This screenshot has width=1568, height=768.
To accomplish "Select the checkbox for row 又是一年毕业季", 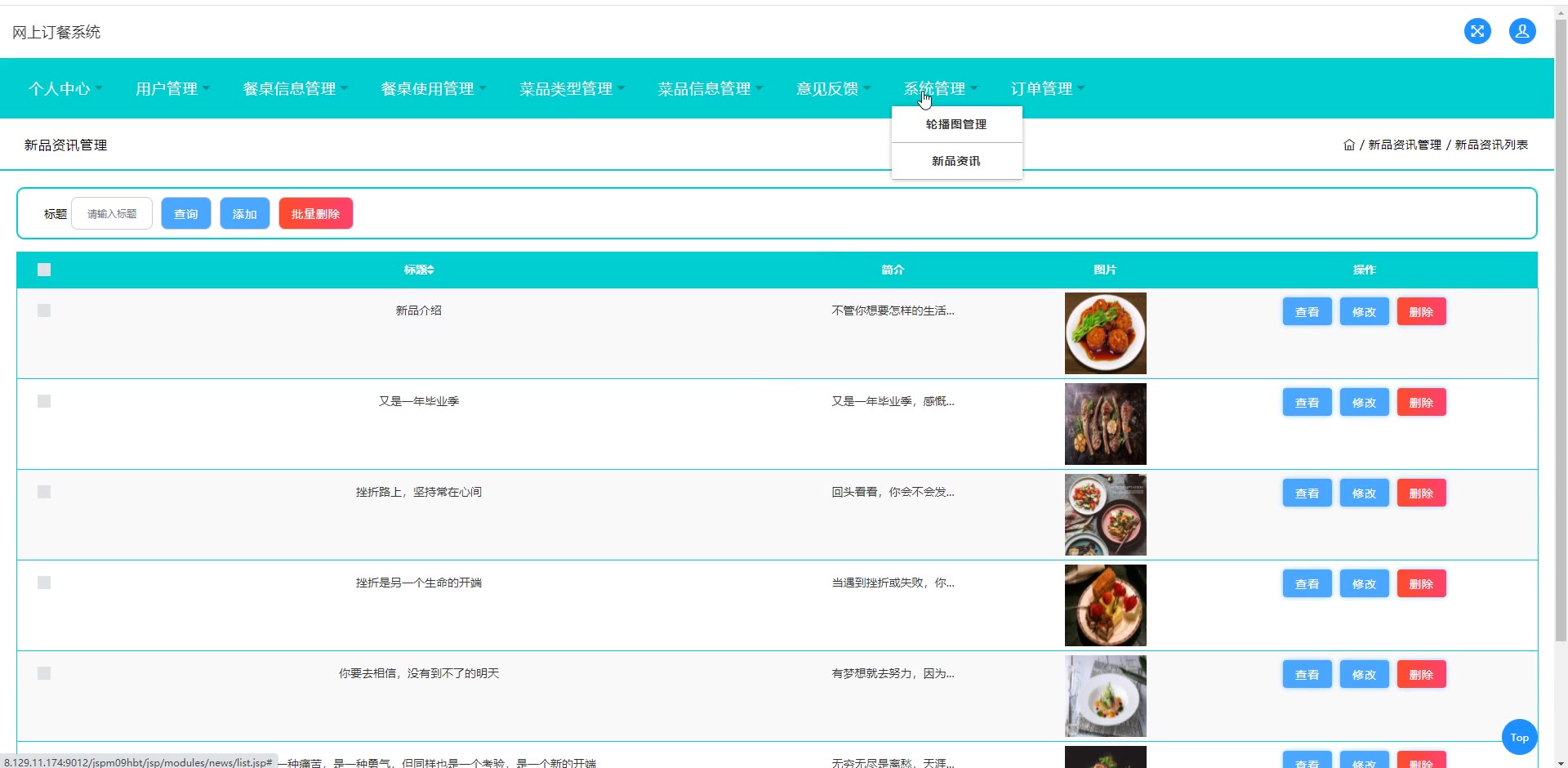I will [x=44, y=401].
